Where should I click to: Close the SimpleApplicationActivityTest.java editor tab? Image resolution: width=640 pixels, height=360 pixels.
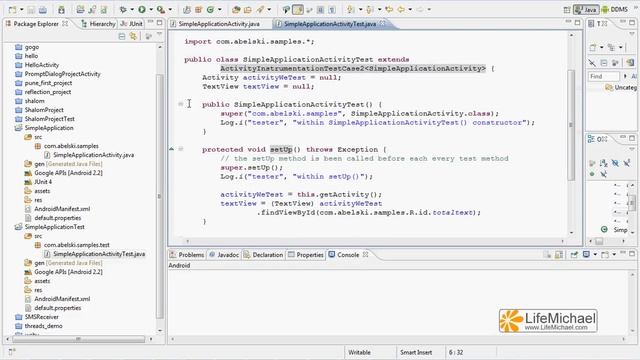pyautogui.click(x=382, y=24)
